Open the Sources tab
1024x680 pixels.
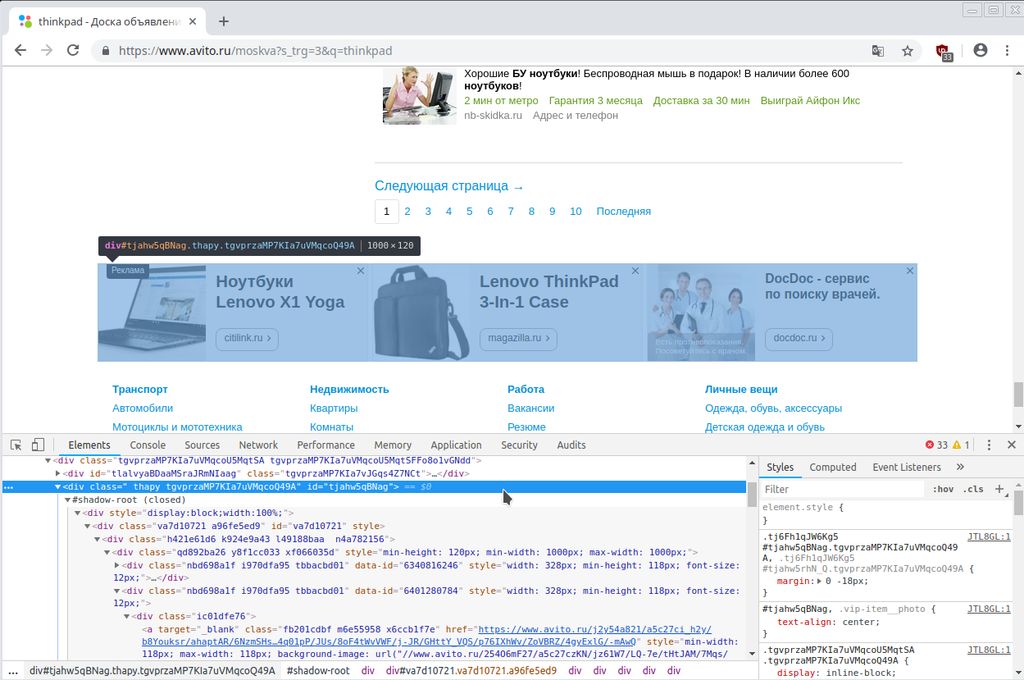(x=202, y=445)
